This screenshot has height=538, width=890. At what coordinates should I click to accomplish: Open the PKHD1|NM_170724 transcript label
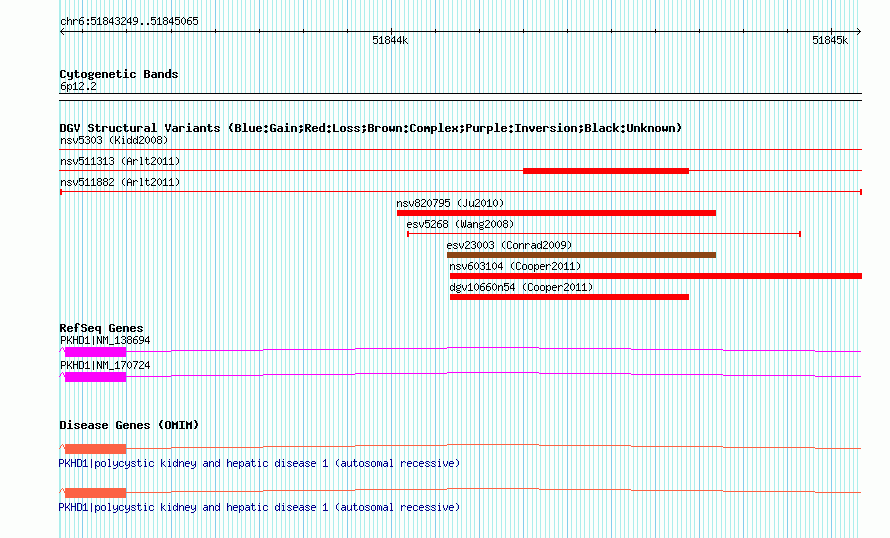tap(105, 365)
